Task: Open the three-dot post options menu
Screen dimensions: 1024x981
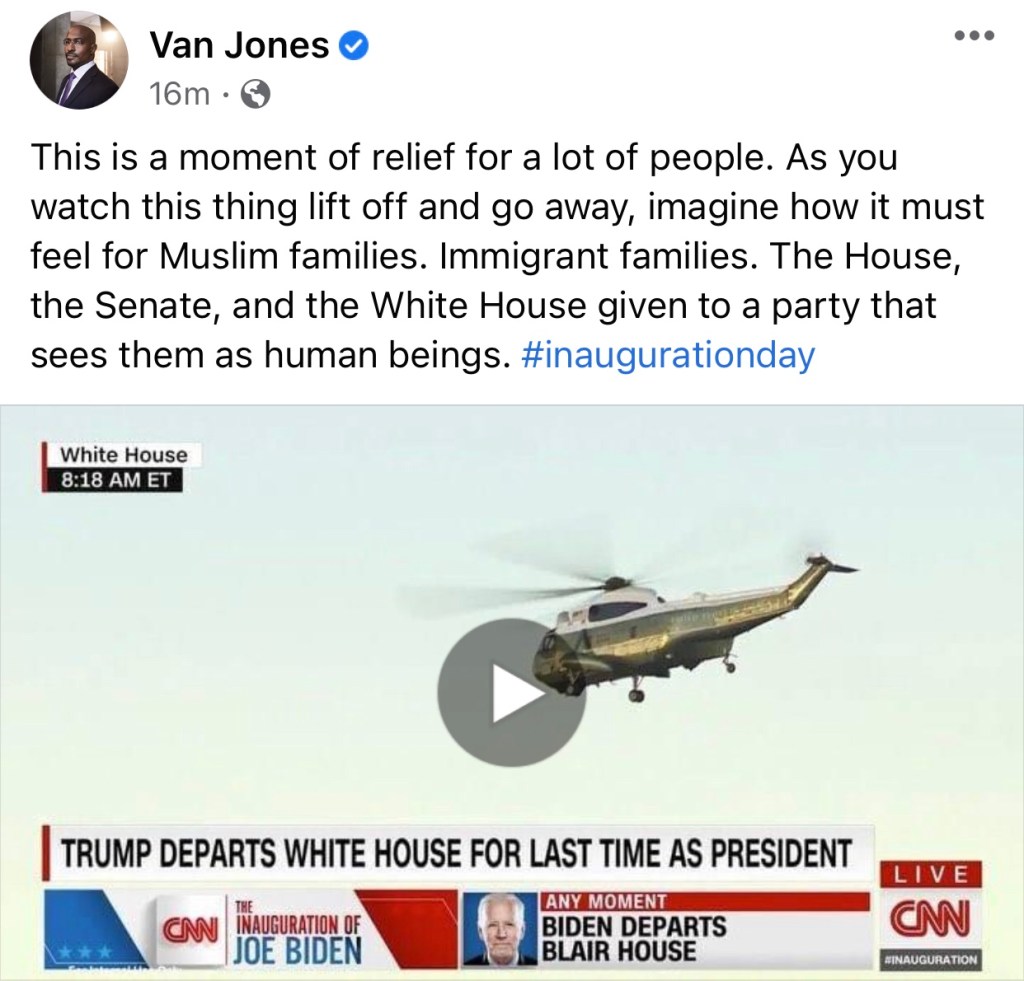Action: pos(974,35)
